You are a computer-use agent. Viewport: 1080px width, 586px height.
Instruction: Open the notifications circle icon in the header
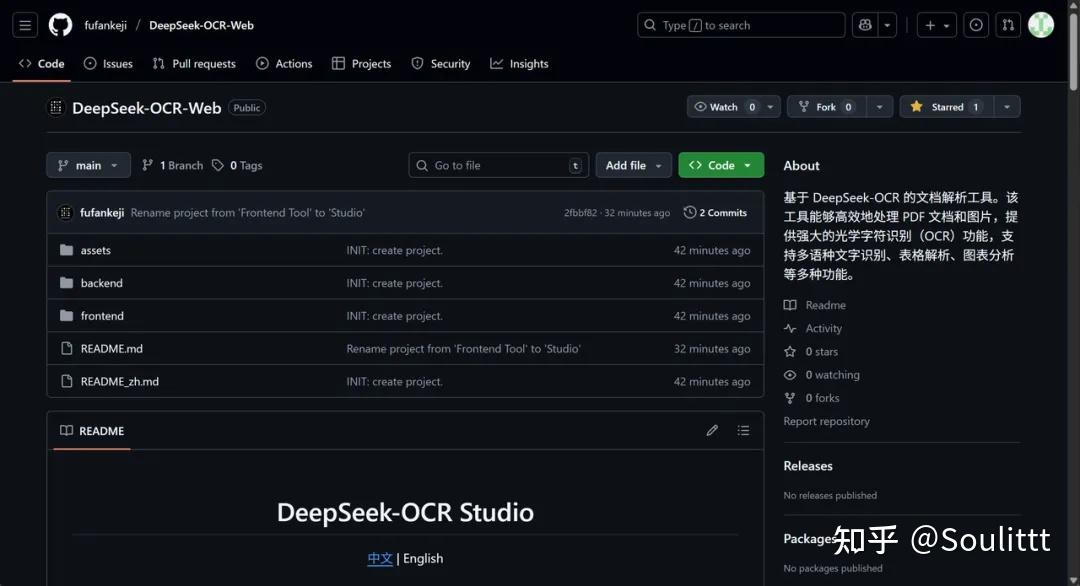click(x=976, y=24)
